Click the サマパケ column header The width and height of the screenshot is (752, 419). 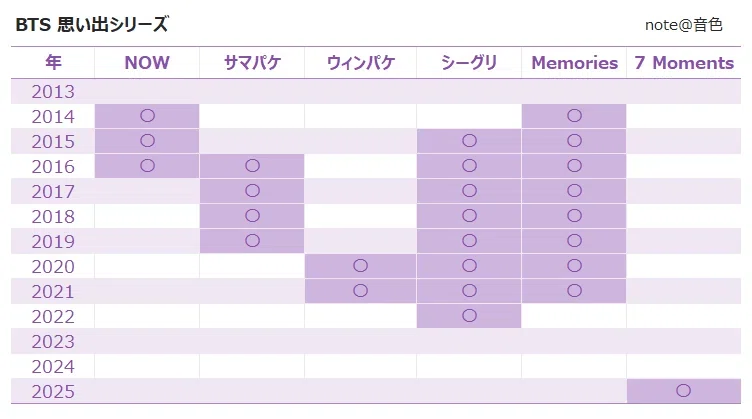[252, 63]
